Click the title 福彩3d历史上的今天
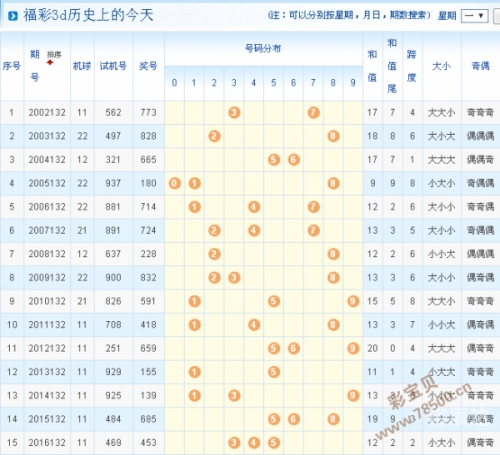The image size is (500, 455). pos(88,15)
